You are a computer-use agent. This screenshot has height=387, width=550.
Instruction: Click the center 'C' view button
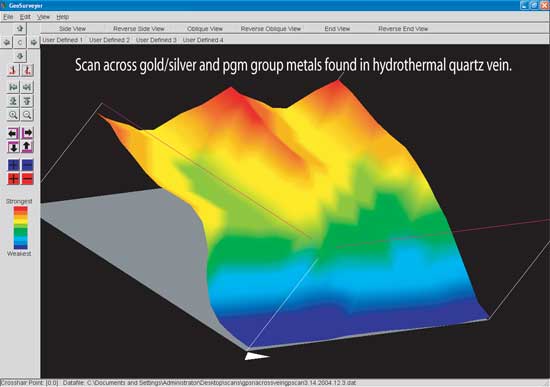[20, 42]
